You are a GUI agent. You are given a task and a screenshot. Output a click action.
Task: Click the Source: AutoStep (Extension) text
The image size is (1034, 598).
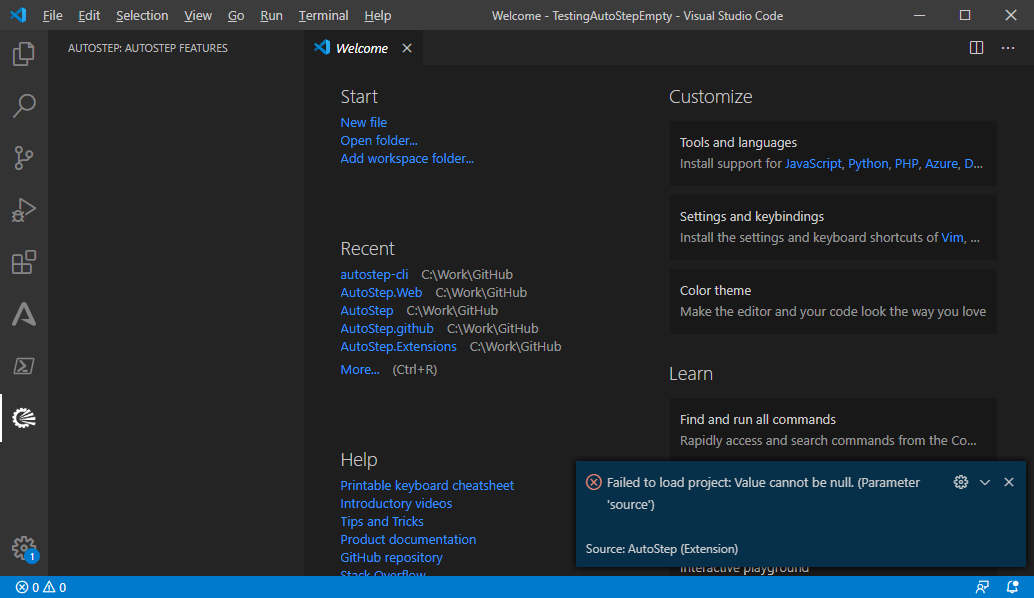pos(661,549)
